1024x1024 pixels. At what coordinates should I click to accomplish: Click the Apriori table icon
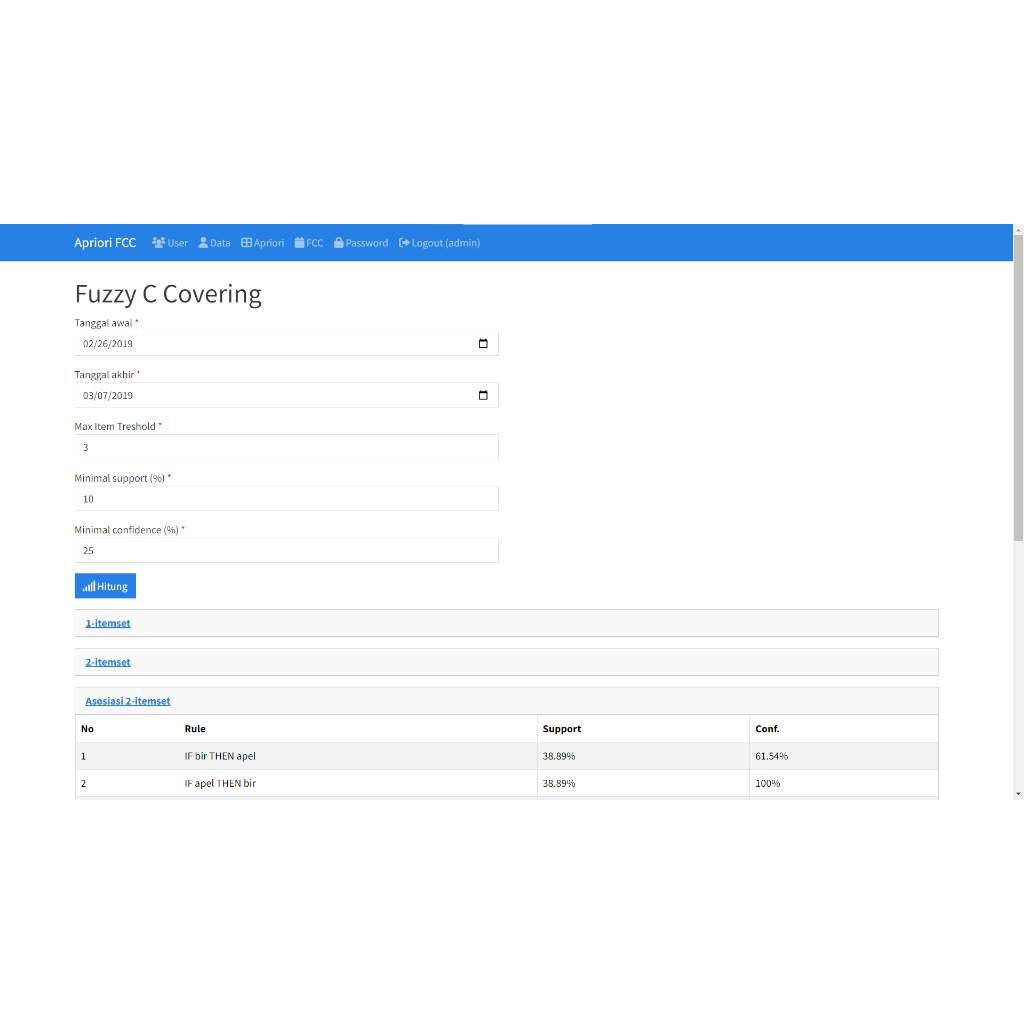coord(247,243)
